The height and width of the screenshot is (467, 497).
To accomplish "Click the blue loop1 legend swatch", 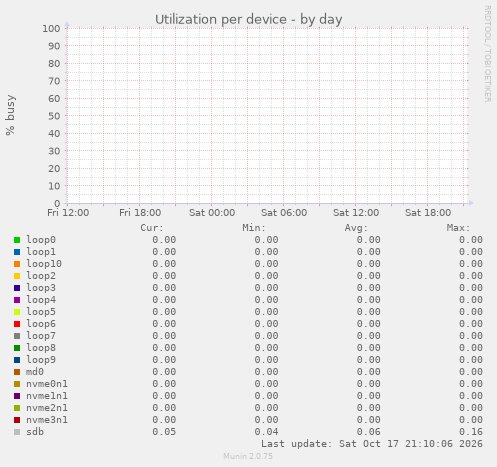I will [17, 252].
